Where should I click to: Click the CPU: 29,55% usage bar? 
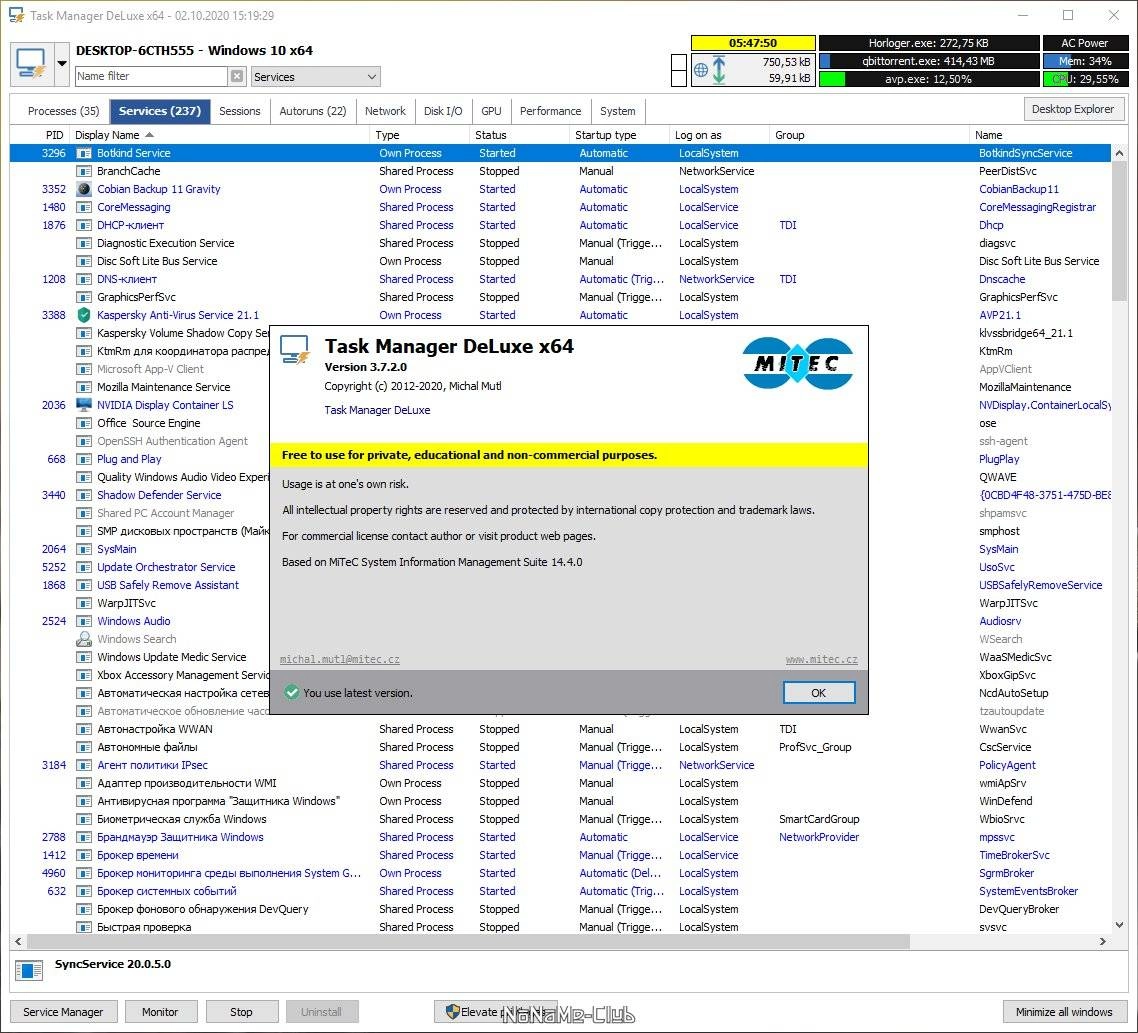[1085, 78]
